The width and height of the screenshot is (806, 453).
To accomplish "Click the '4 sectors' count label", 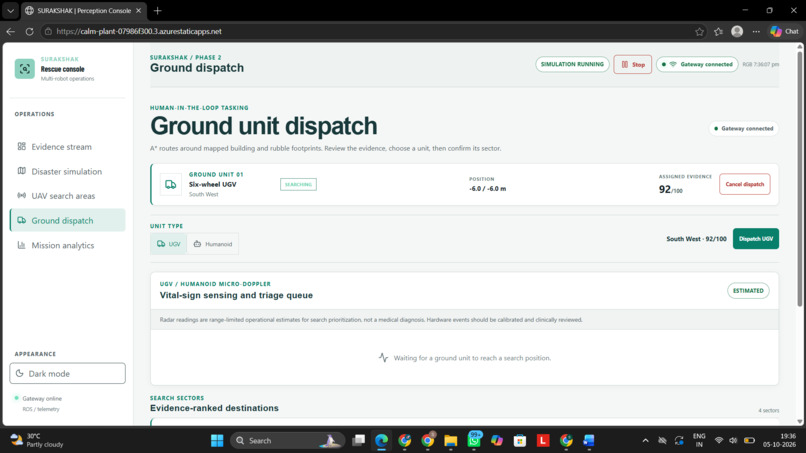I will (768, 410).
